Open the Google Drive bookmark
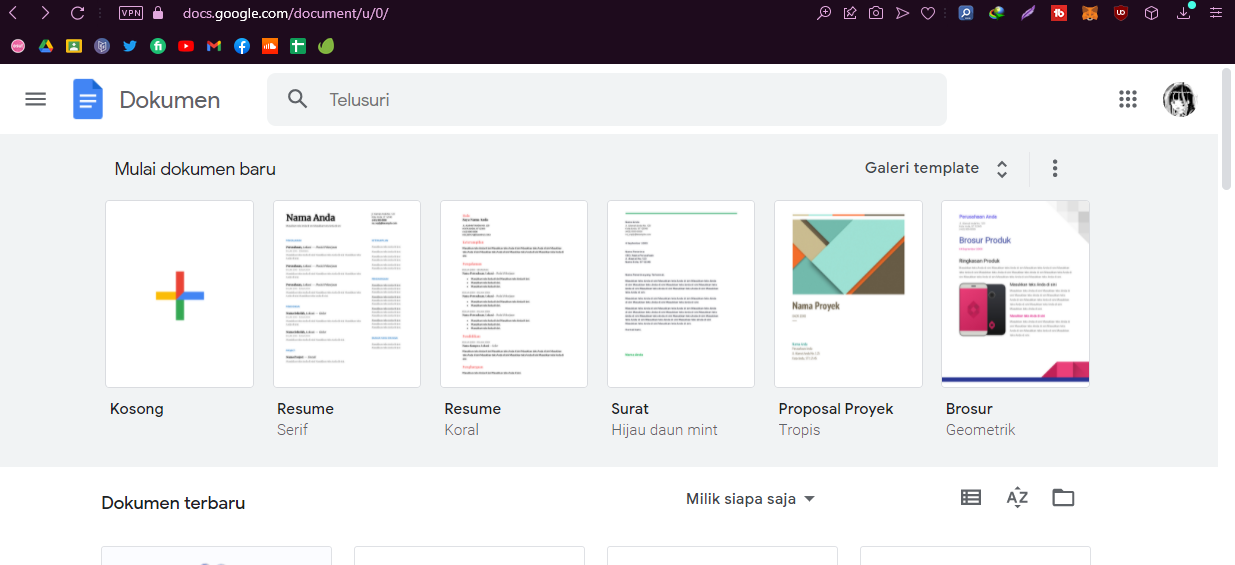The height and width of the screenshot is (565, 1235). coord(46,46)
